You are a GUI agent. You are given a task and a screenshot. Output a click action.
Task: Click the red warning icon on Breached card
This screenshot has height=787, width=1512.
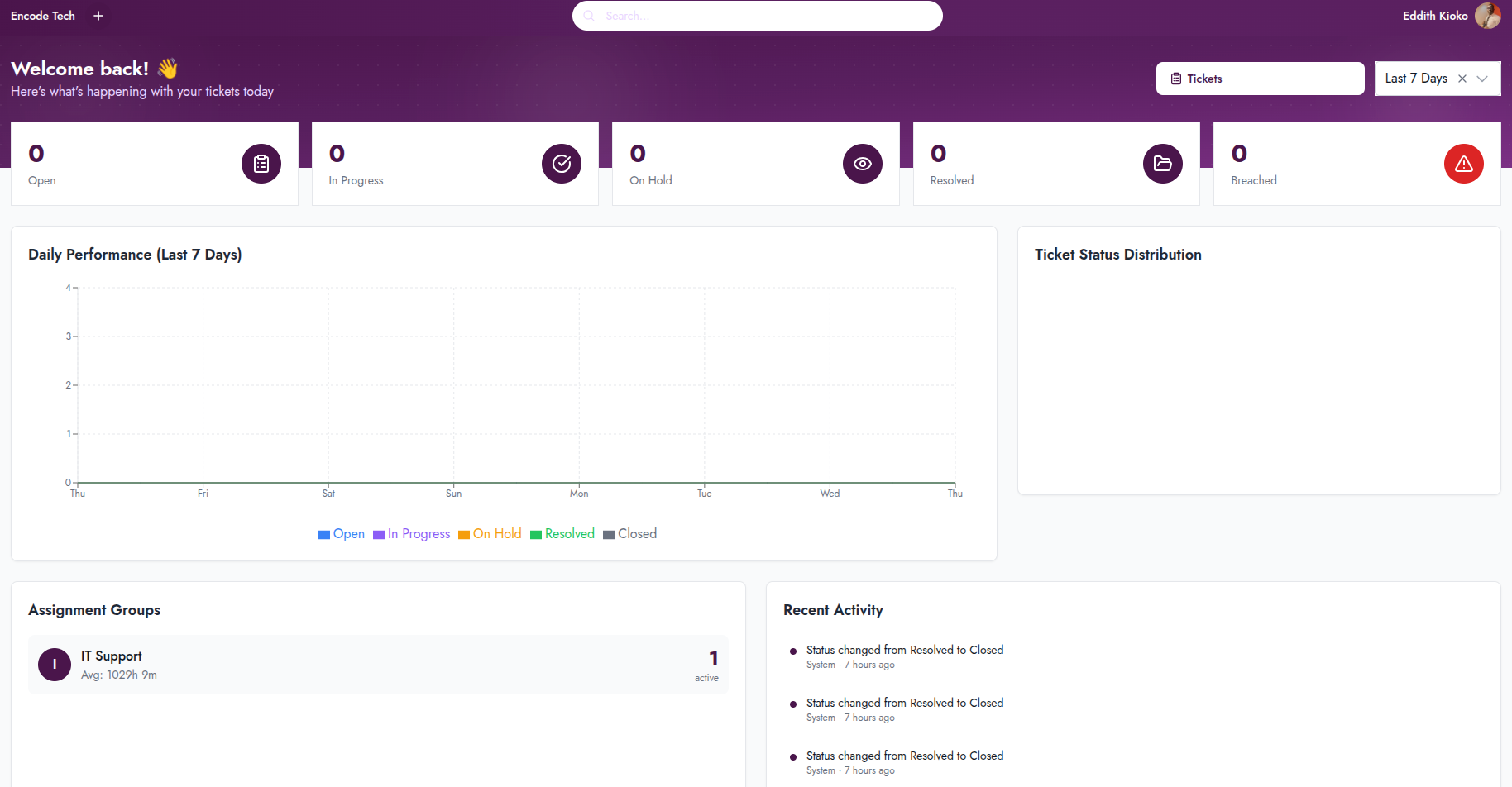tap(1464, 164)
